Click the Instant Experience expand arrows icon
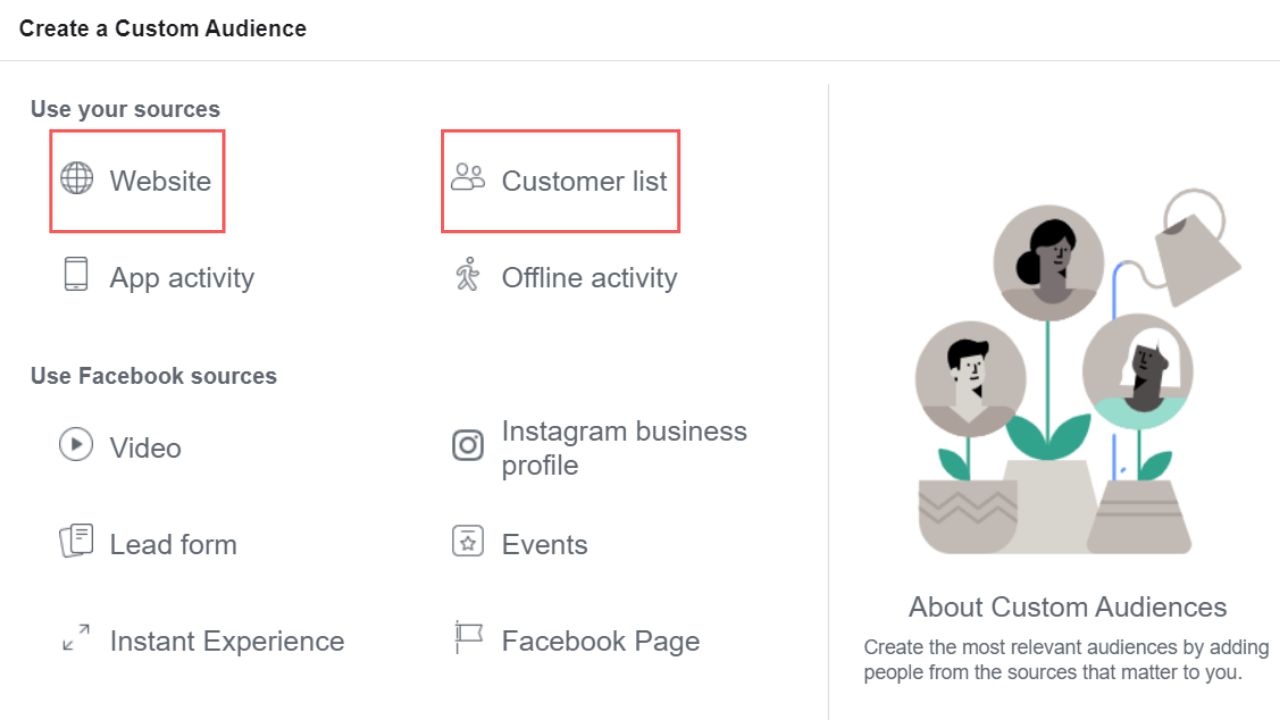1280x720 pixels. (76, 638)
